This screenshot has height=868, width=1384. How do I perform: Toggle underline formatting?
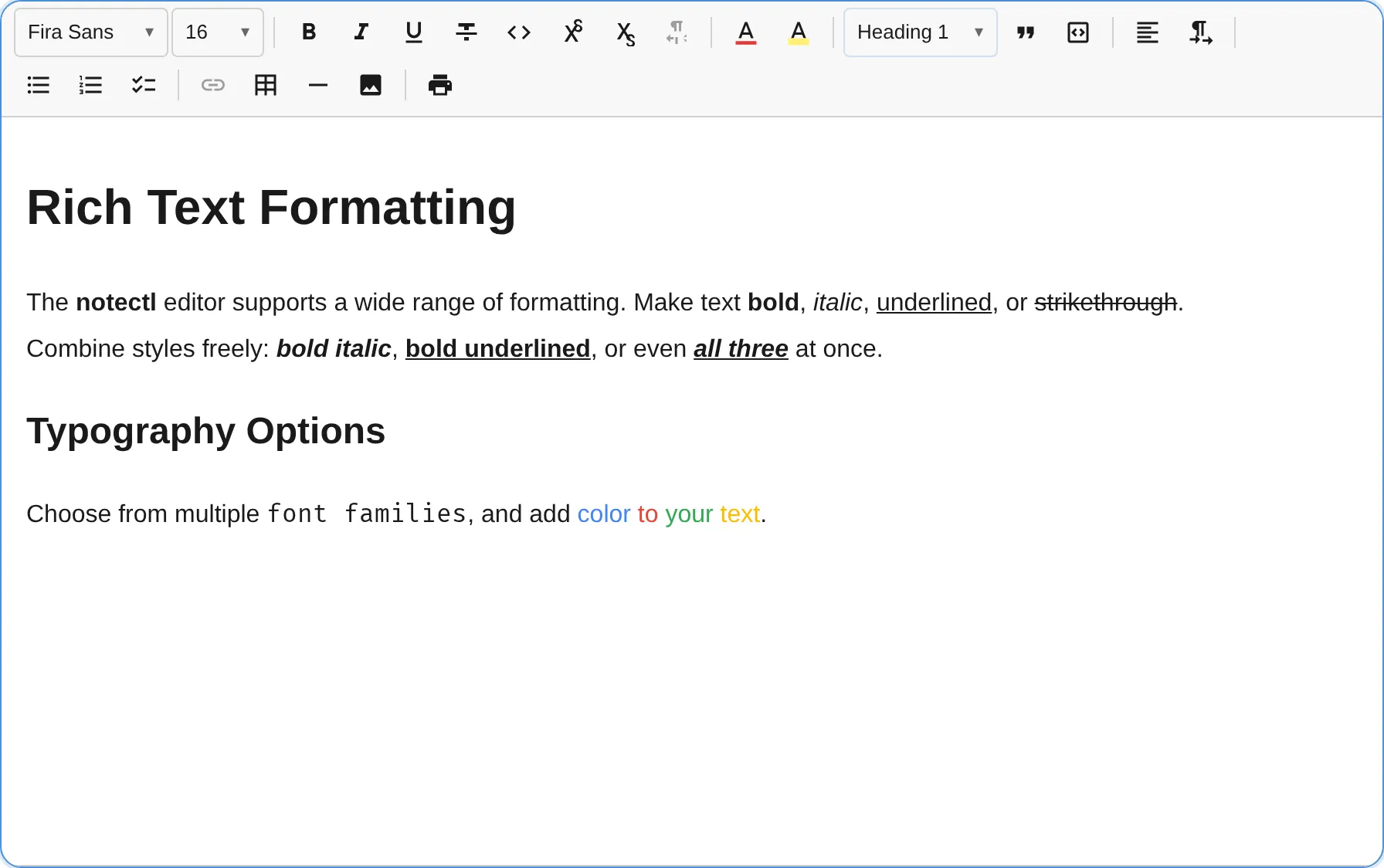point(414,32)
